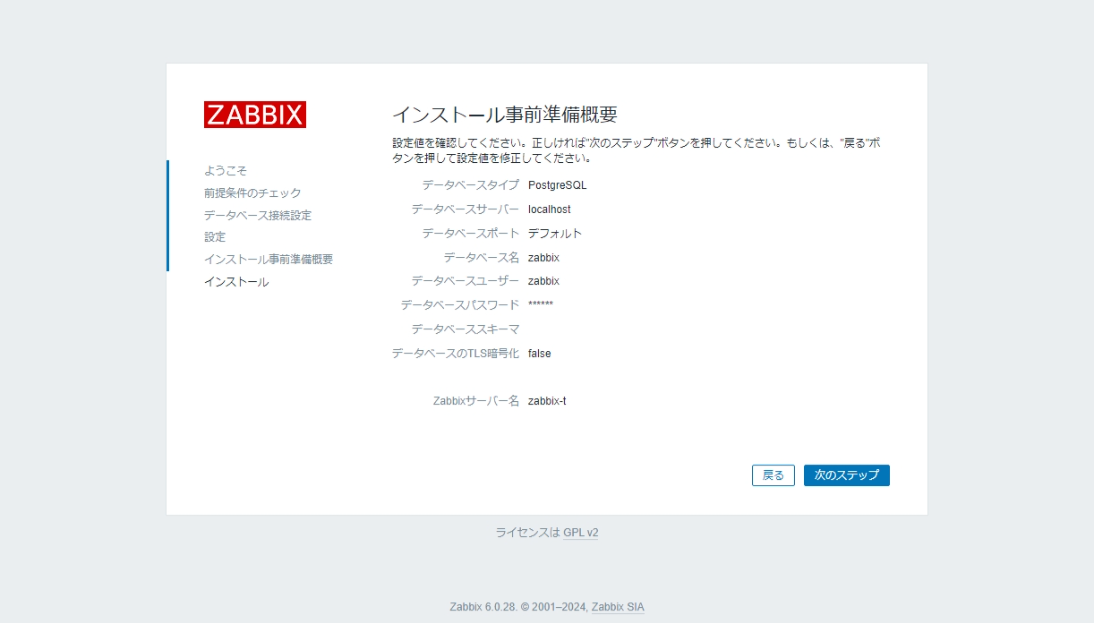Click the データベーススキーマ label
Viewport: 1094px width, 623px height.
tap(465, 329)
